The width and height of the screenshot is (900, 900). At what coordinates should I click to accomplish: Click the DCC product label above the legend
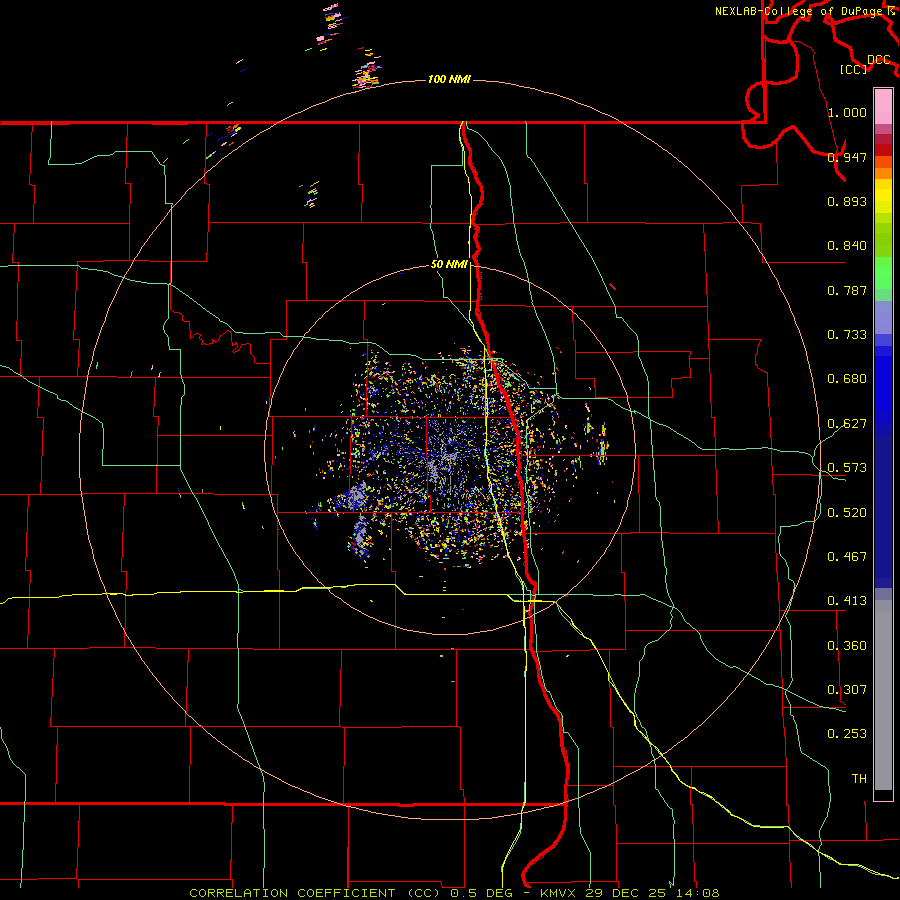click(x=878, y=60)
